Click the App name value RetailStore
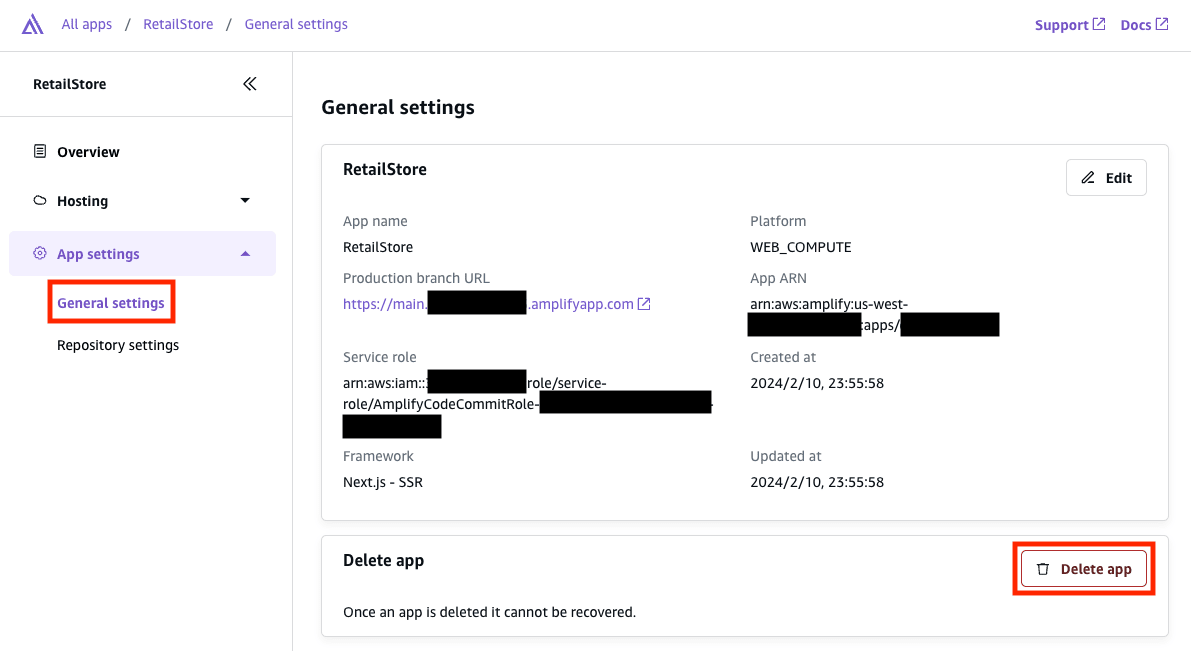 click(378, 247)
